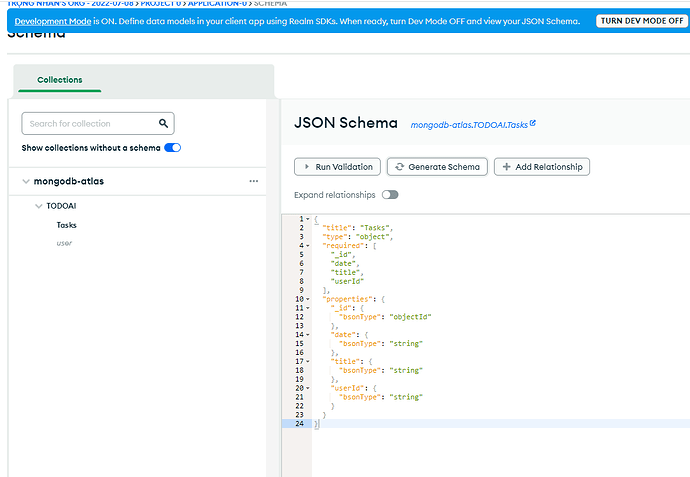Select the Tasks collection
The height and width of the screenshot is (477, 690).
tap(67, 225)
